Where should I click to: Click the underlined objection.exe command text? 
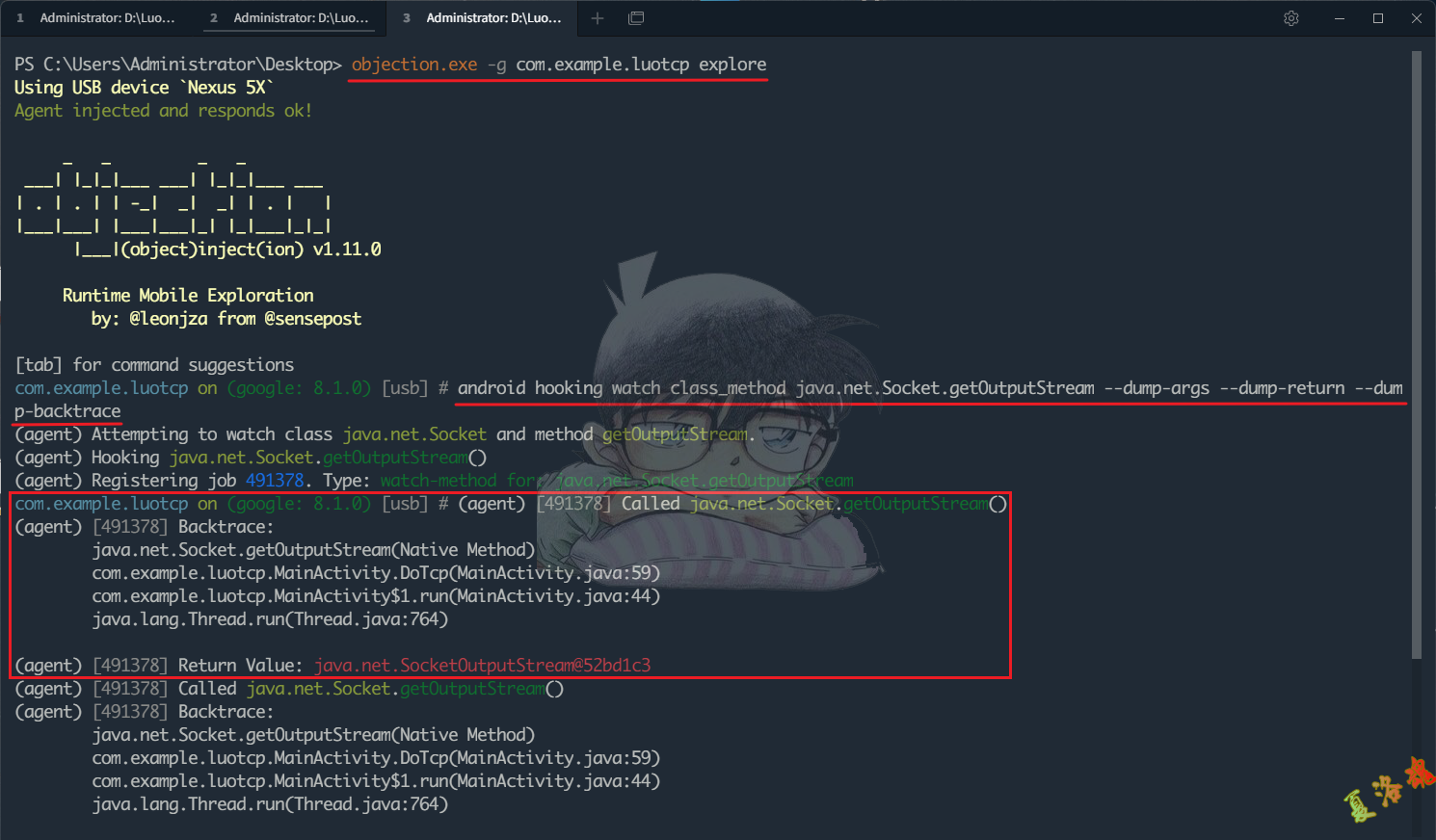pyautogui.click(x=413, y=64)
